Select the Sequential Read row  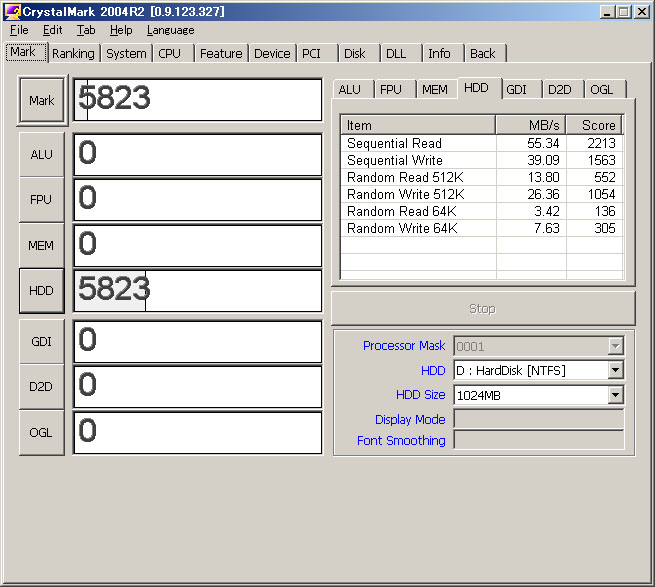click(482, 143)
